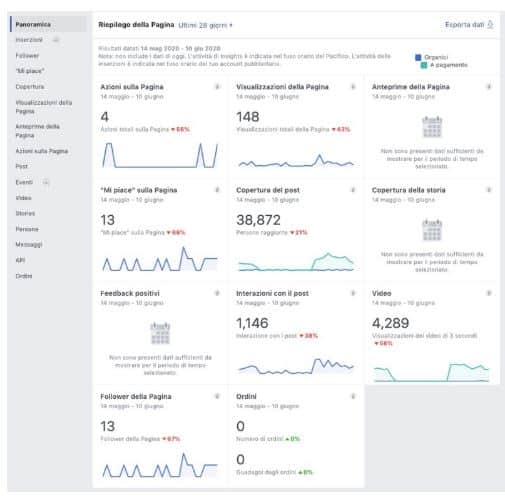Click the Copertura dei post card title
505x498 pixels.
point(268,190)
